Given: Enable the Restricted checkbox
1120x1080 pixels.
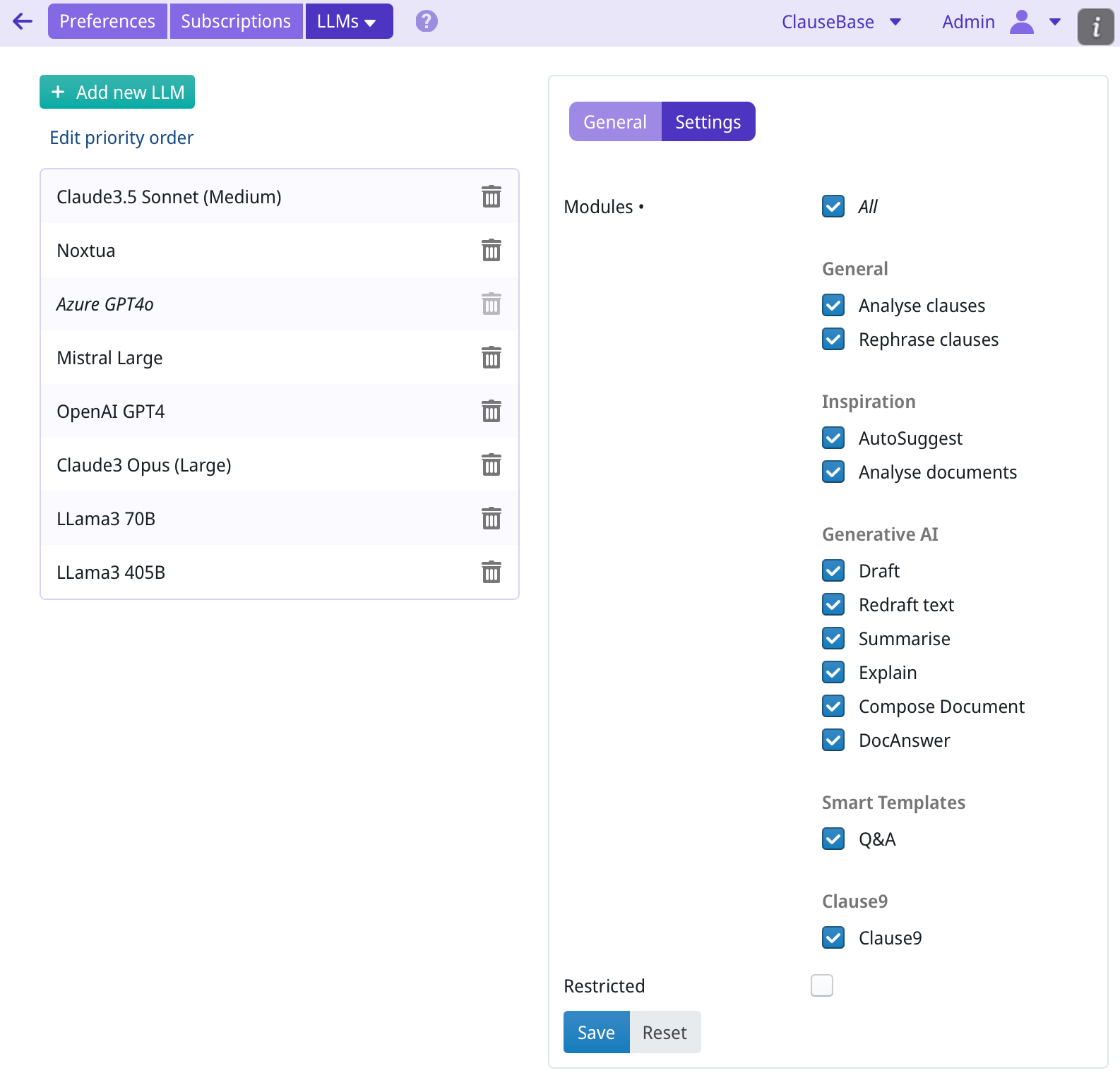Looking at the screenshot, I should (x=822, y=985).
